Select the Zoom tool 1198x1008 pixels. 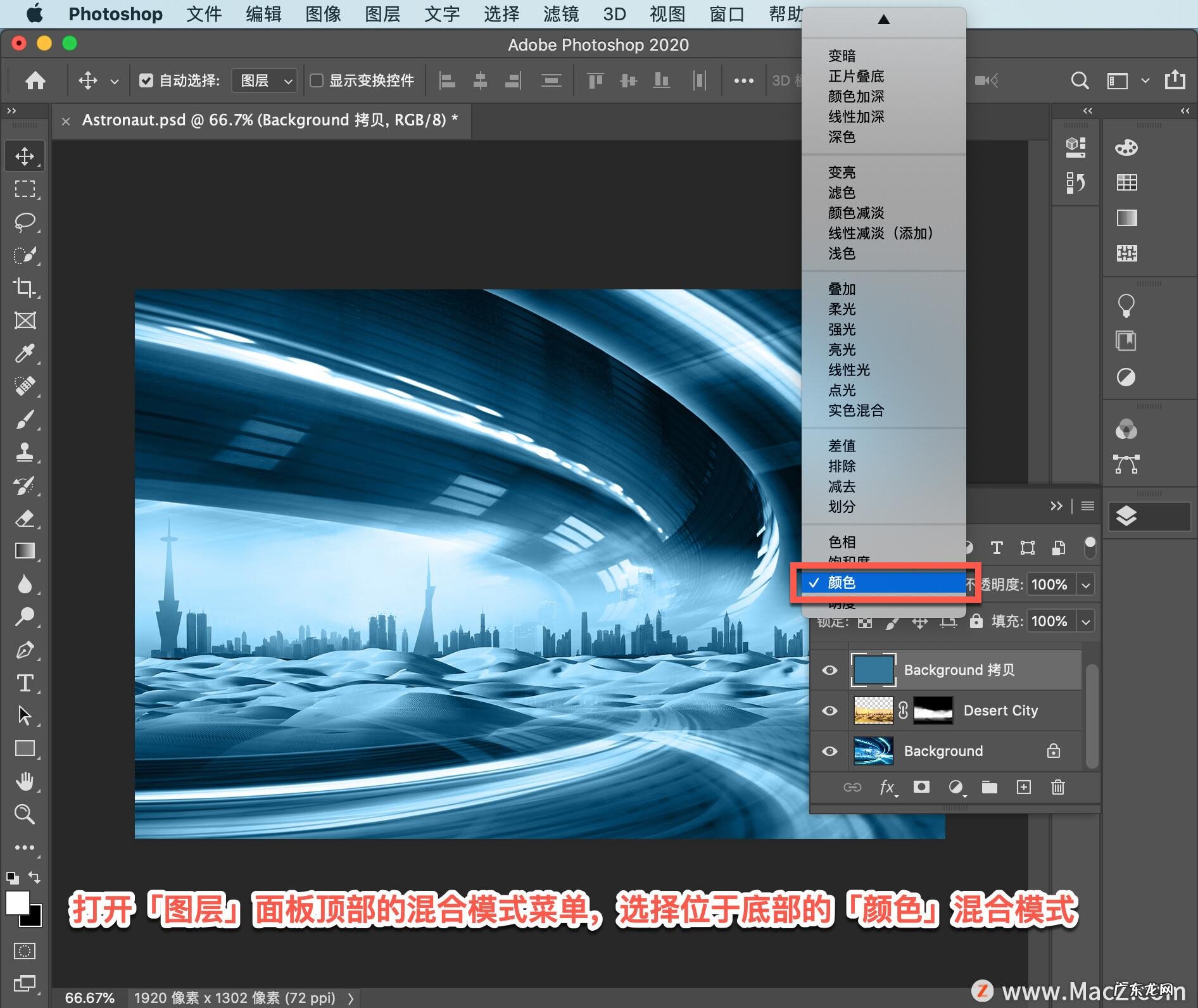tap(25, 814)
